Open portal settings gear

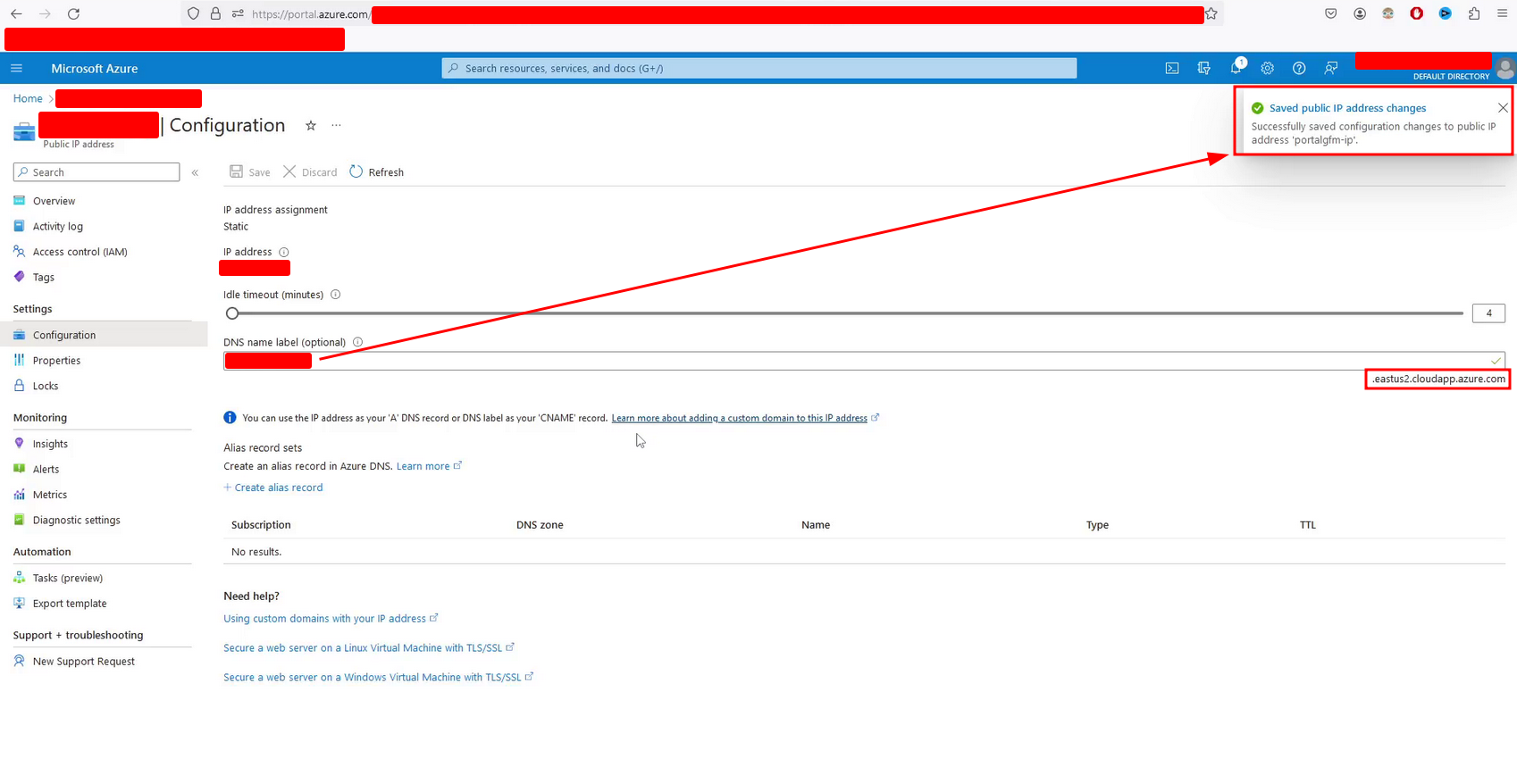pyautogui.click(x=1267, y=68)
